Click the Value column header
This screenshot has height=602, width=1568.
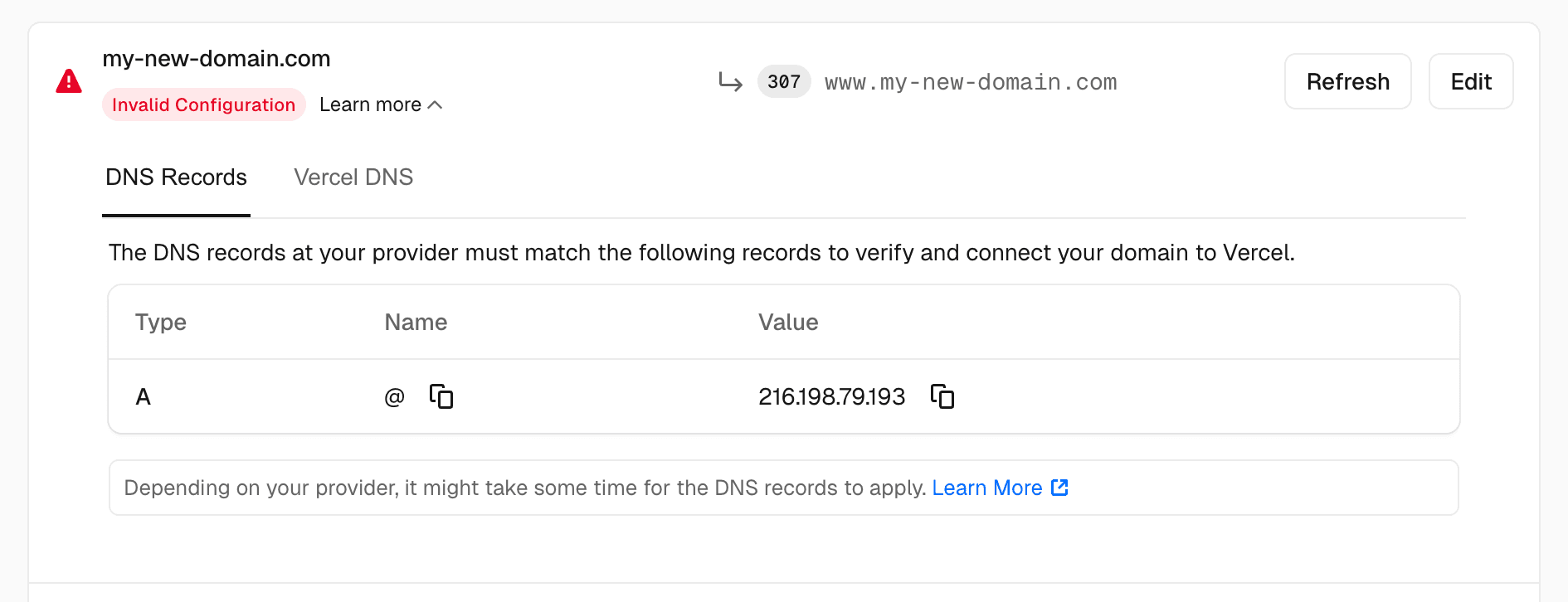[787, 322]
